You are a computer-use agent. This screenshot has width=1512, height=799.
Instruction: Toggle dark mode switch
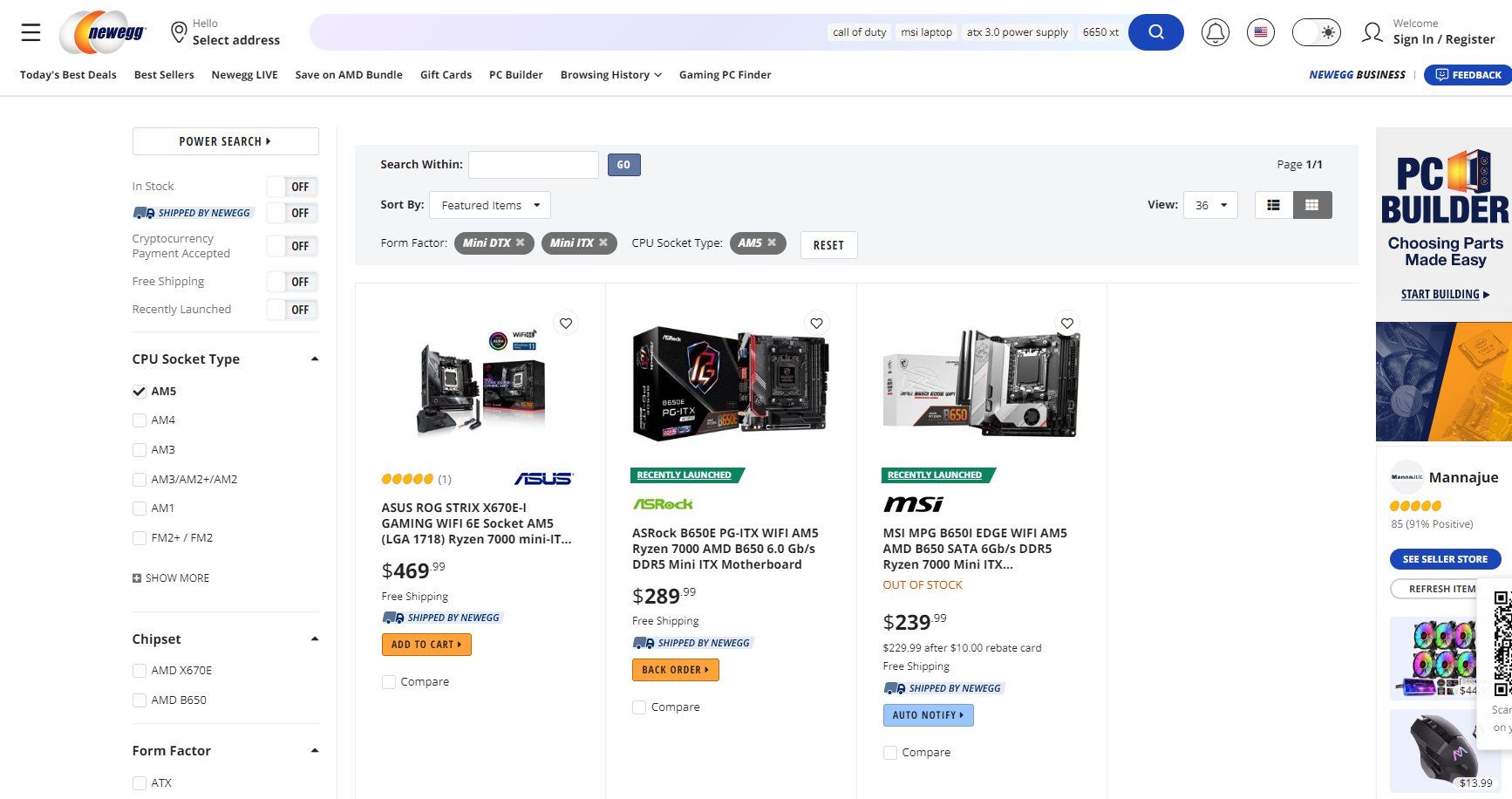(1317, 32)
